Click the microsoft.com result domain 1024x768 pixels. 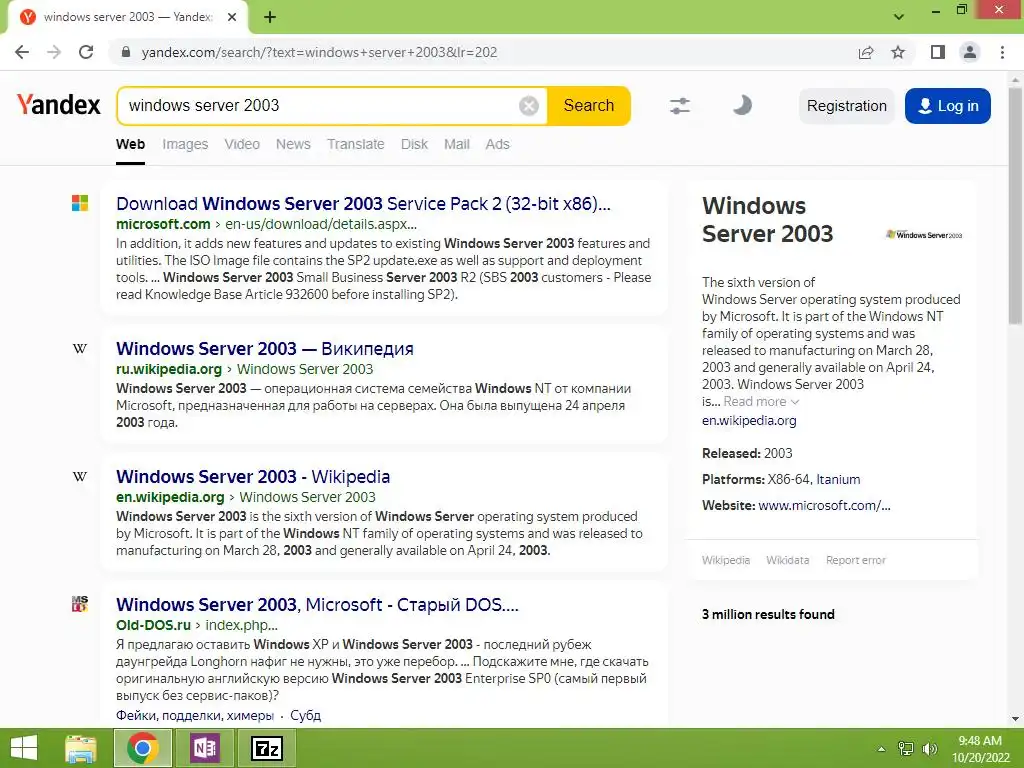point(163,224)
